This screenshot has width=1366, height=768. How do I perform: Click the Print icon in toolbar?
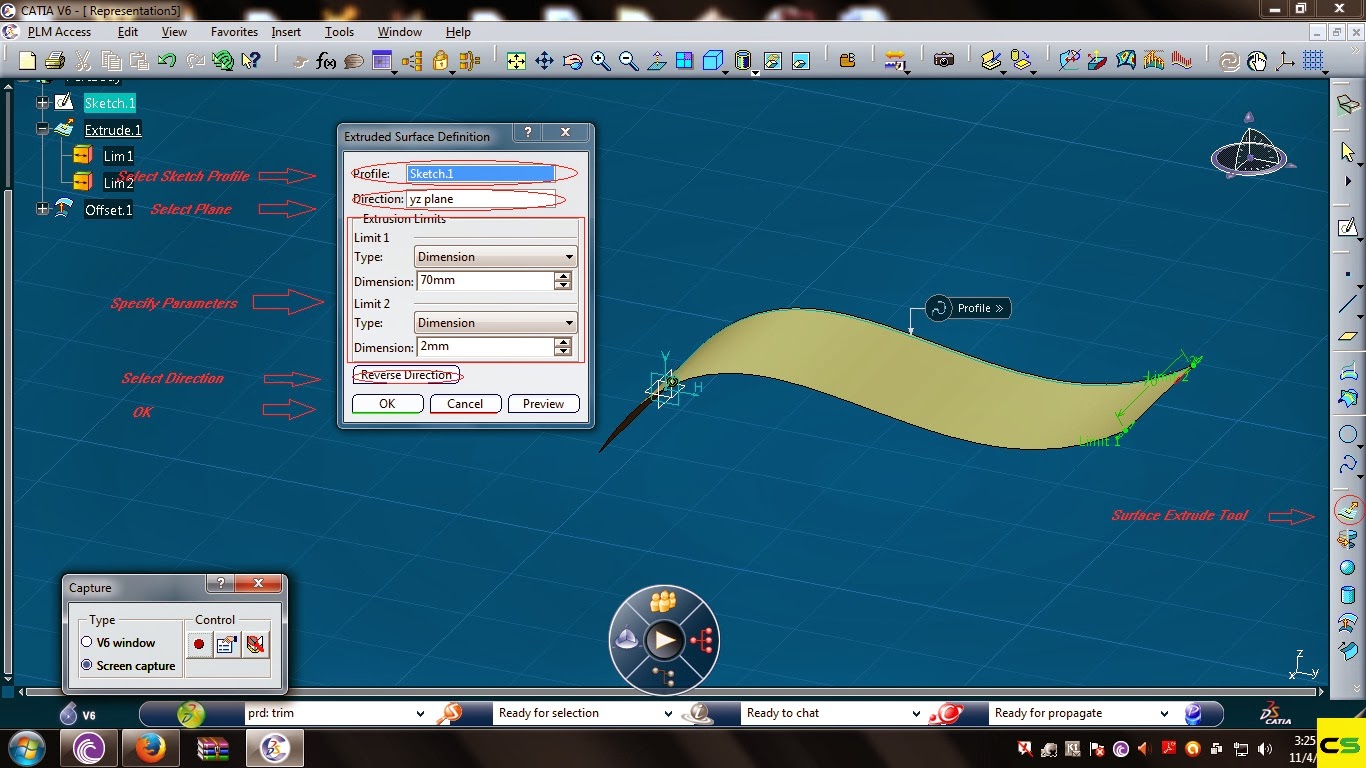click(x=55, y=61)
